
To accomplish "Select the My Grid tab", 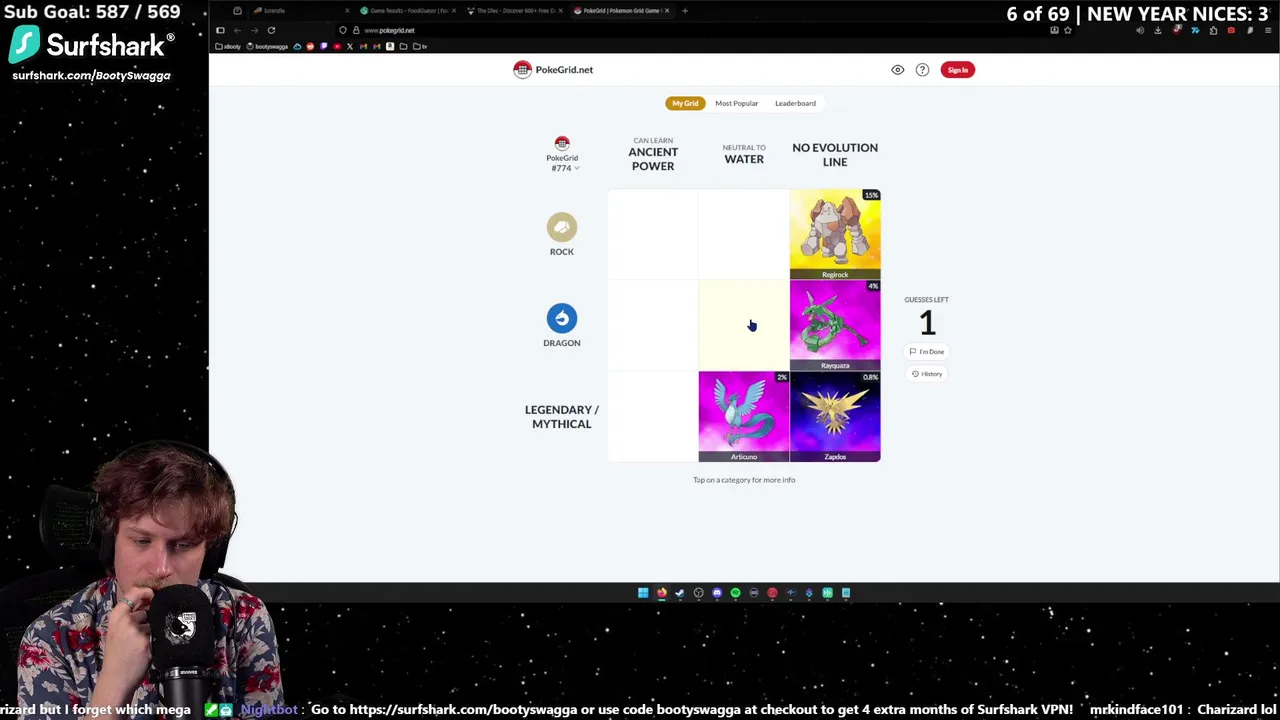I will coord(685,103).
